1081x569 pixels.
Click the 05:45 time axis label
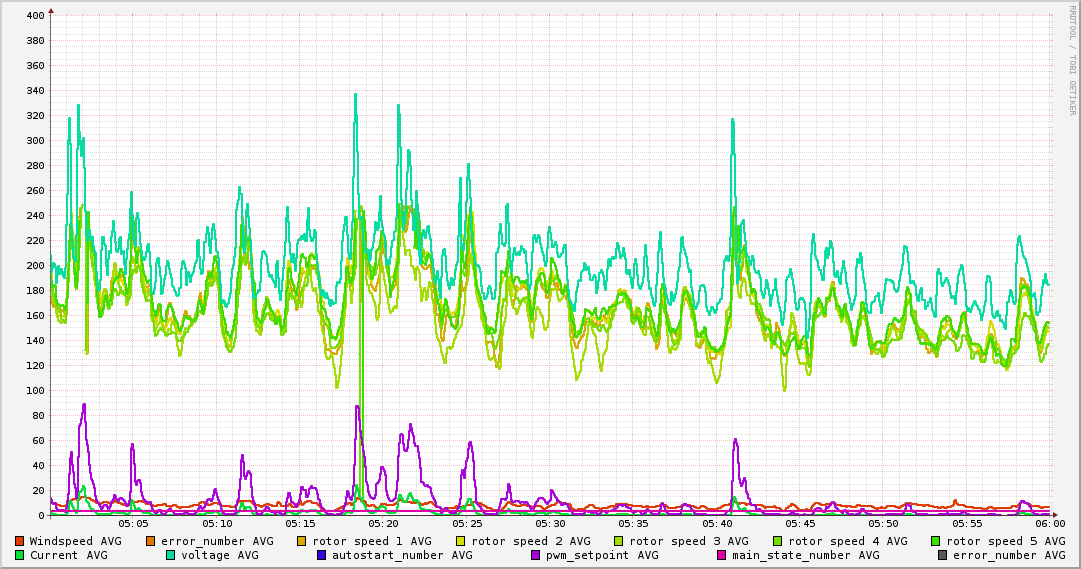[800, 524]
